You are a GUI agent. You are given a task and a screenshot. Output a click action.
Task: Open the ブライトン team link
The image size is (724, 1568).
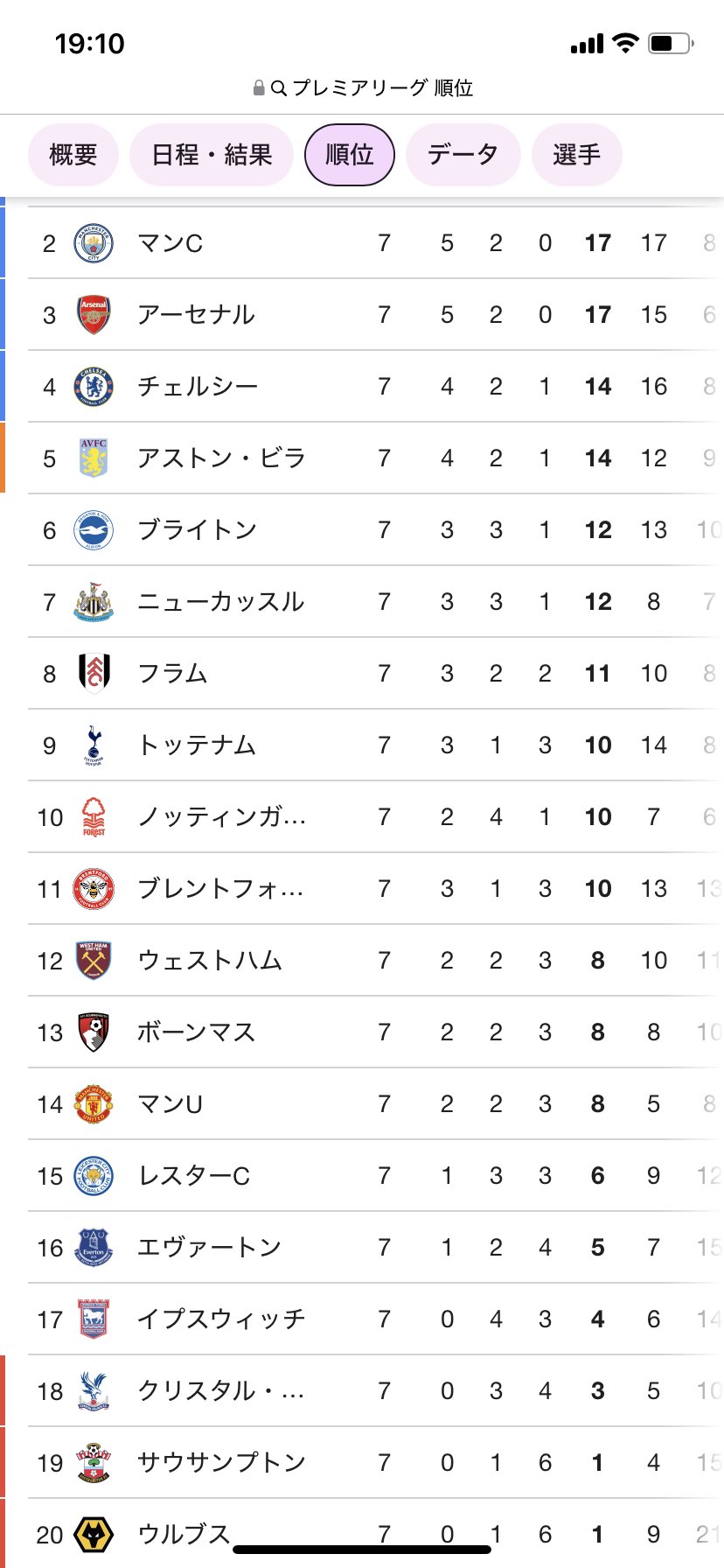tap(198, 530)
